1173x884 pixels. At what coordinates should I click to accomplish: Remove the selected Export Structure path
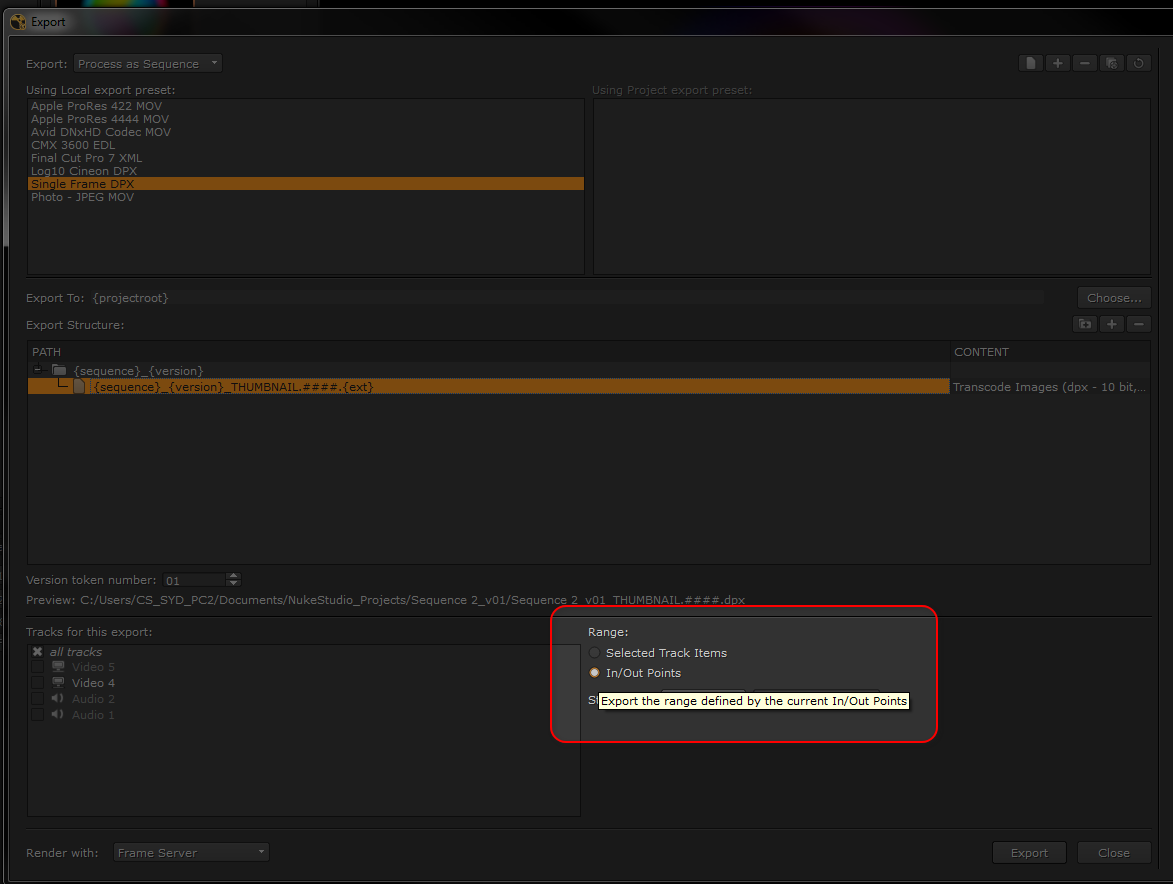[x=1139, y=324]
